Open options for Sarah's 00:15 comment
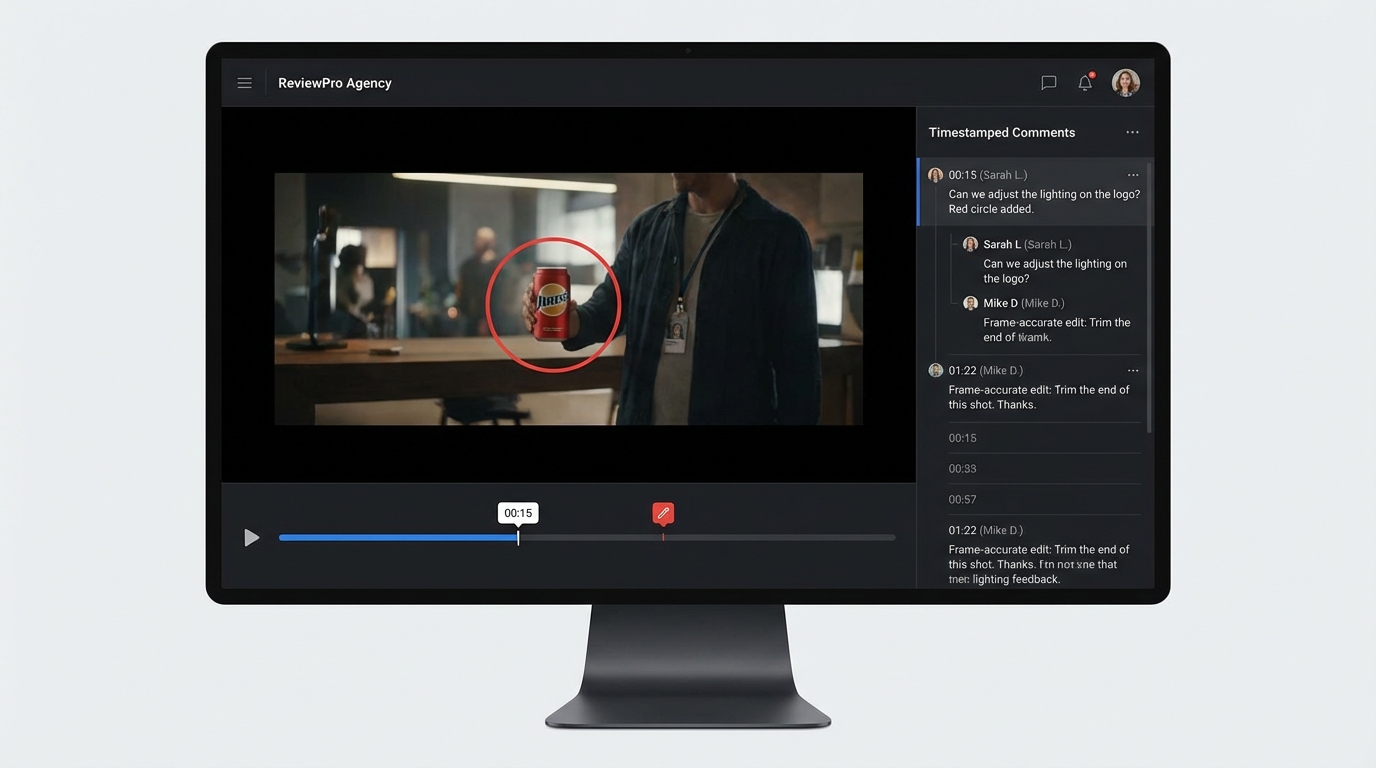 click(x=1132, y=175)
